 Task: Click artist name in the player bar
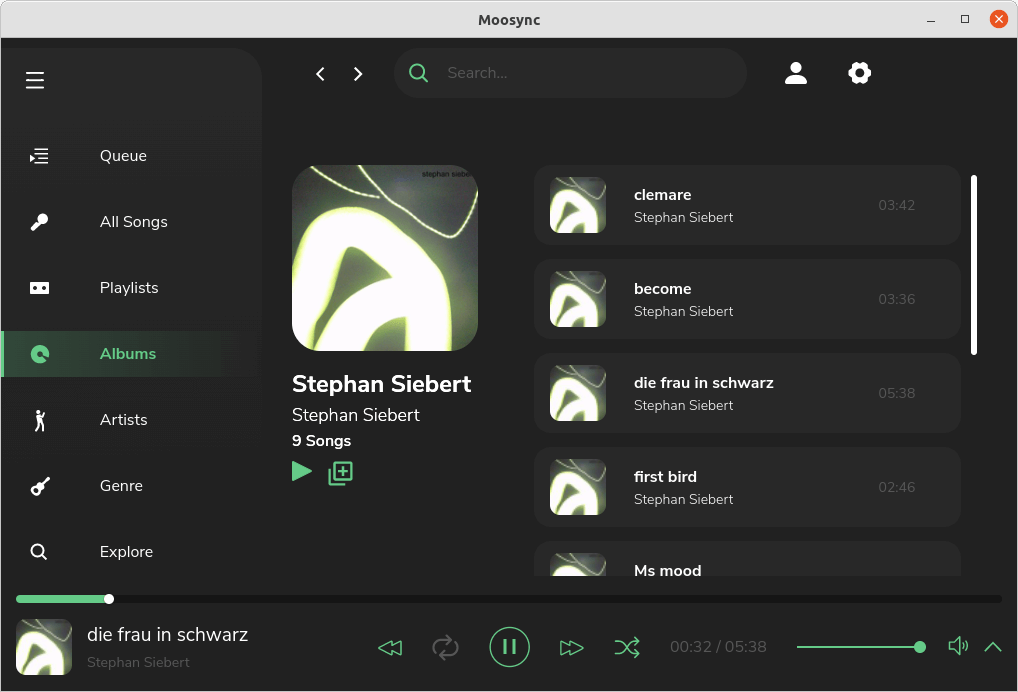click(x=138, y=662)
